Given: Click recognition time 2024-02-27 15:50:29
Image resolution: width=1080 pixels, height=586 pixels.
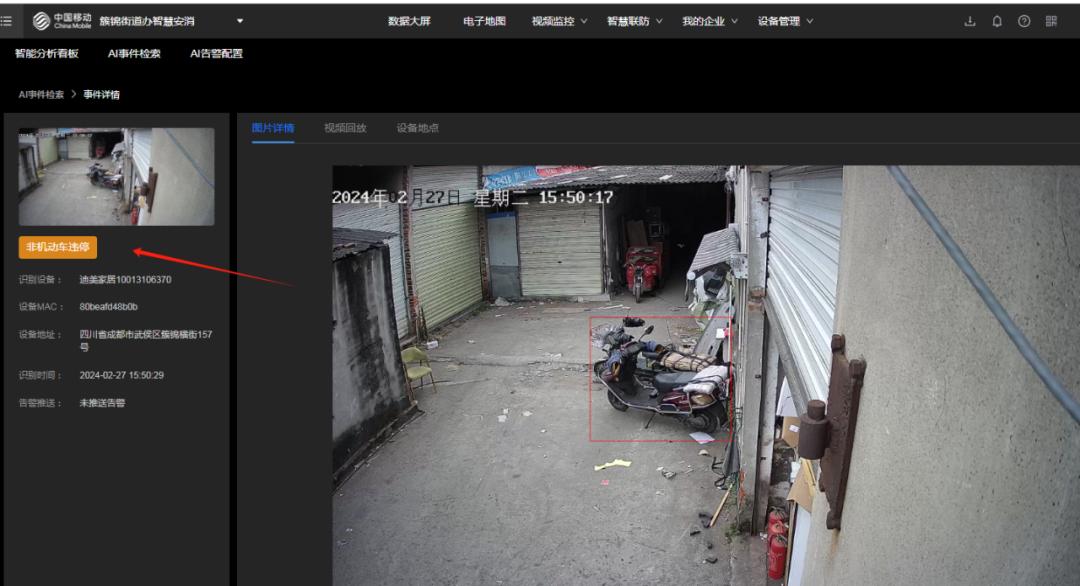Looking at the screenshot, I should pyautogui.click(x=122, y=375).
